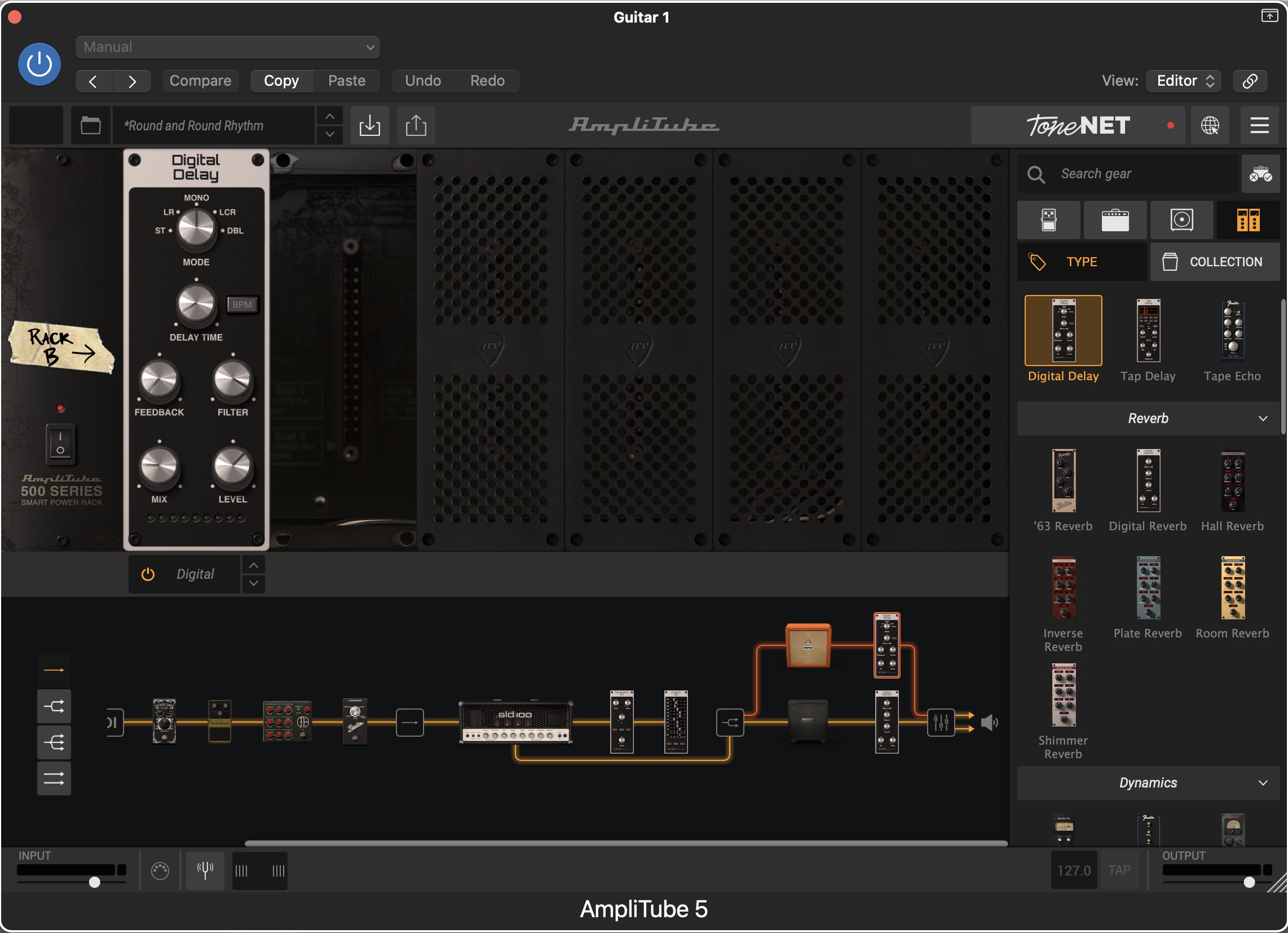
Task: Click the LEVEL knob
Action: coord(232,467)
